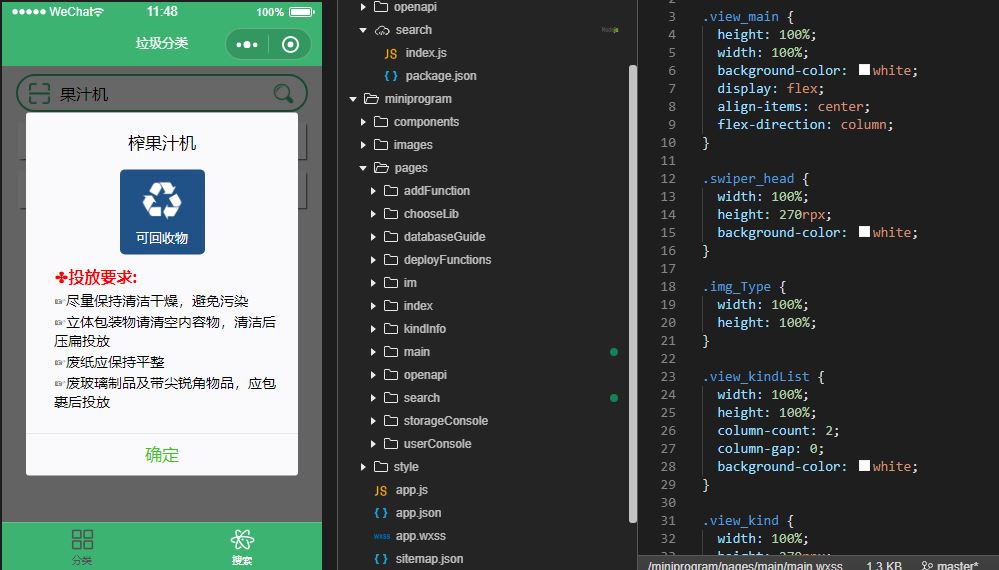This screenshot has width=999, height=570.
Task: Click the userConsole folder icon
Action: pos(391,443)
